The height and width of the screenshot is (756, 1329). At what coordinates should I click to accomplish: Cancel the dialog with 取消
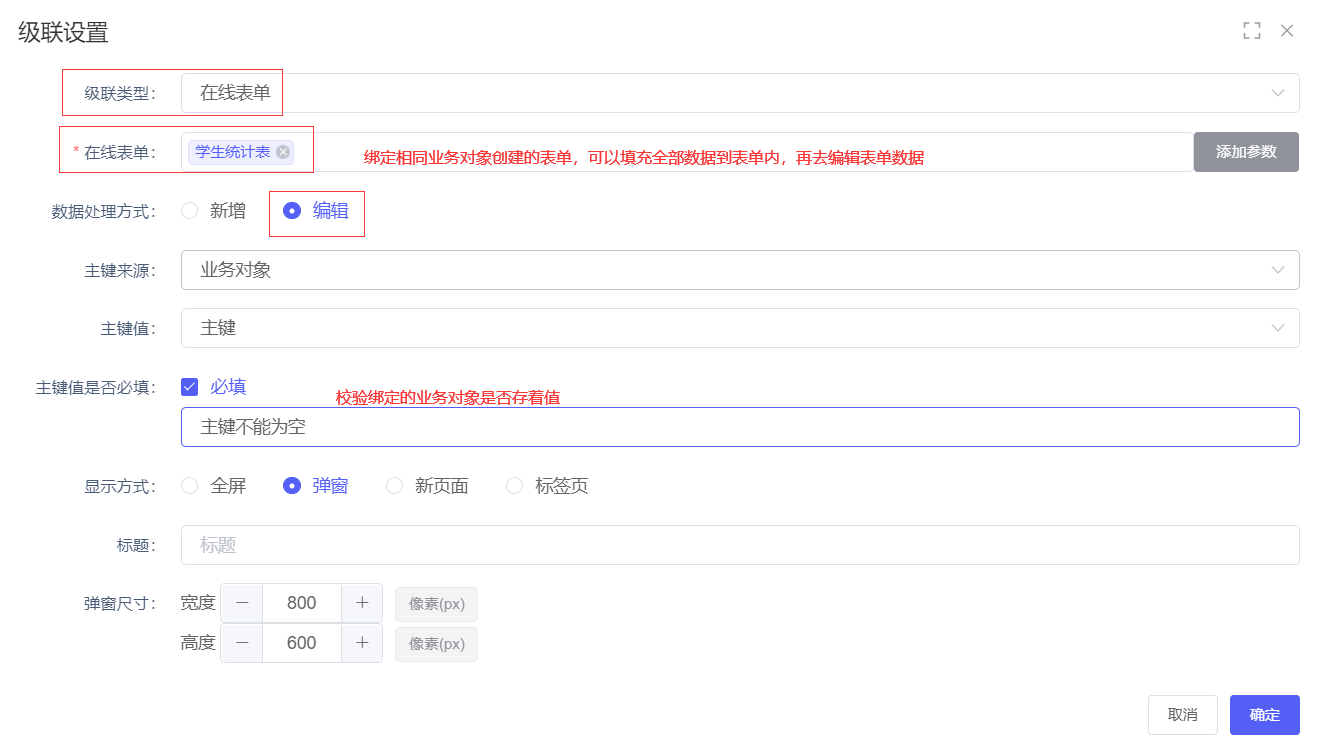tap(1182, 715)
